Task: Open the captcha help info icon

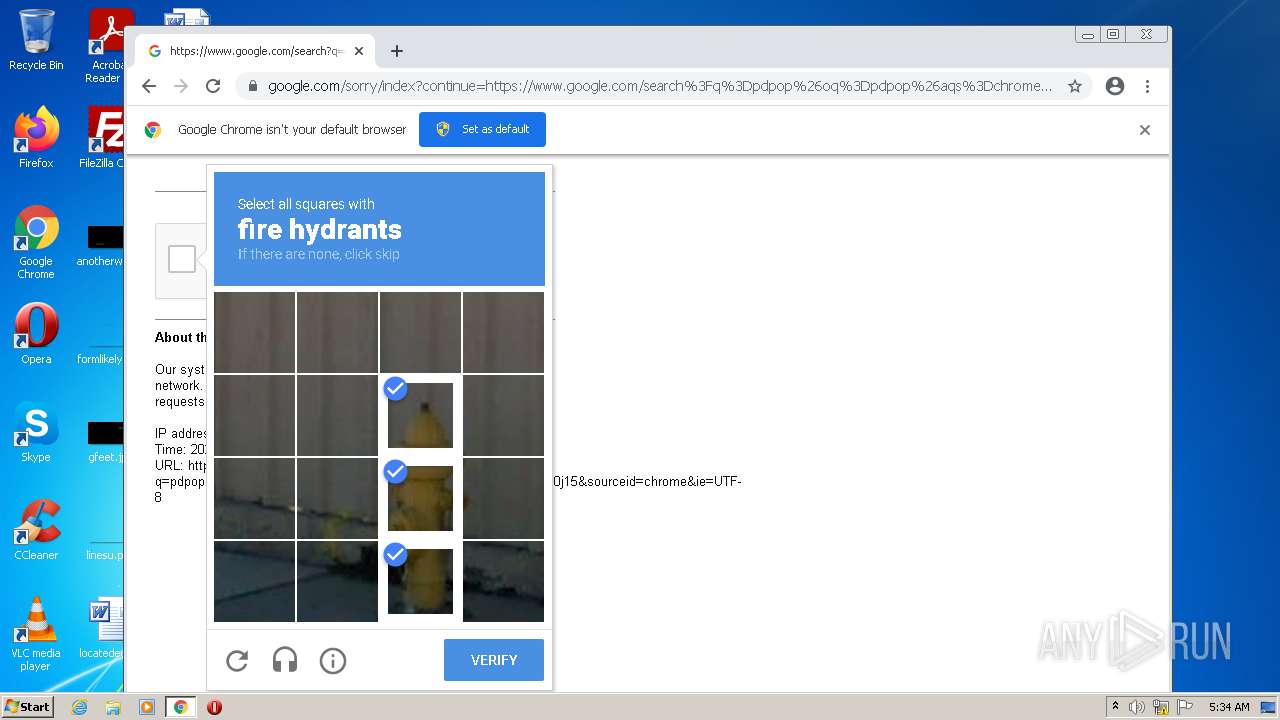Action: click(x=333, y=660)
